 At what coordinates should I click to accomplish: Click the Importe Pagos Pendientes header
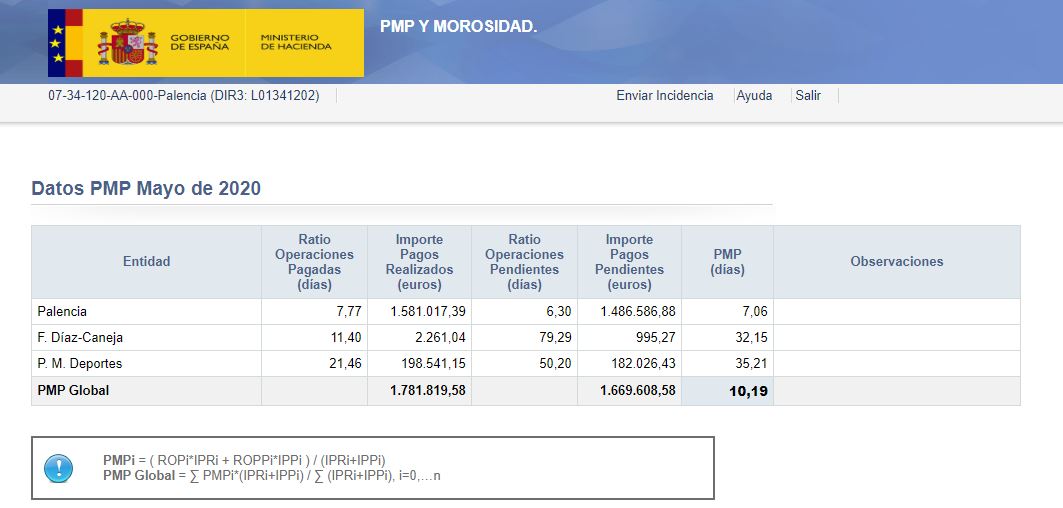(629, 262)
